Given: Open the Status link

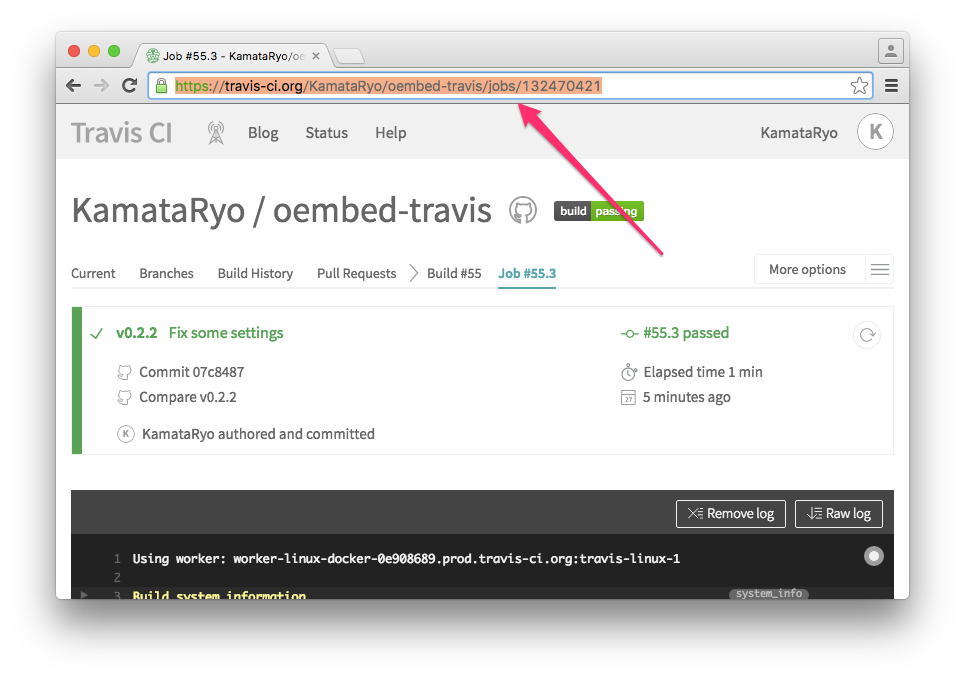Looking at the screenshot, I should [326, 133].
